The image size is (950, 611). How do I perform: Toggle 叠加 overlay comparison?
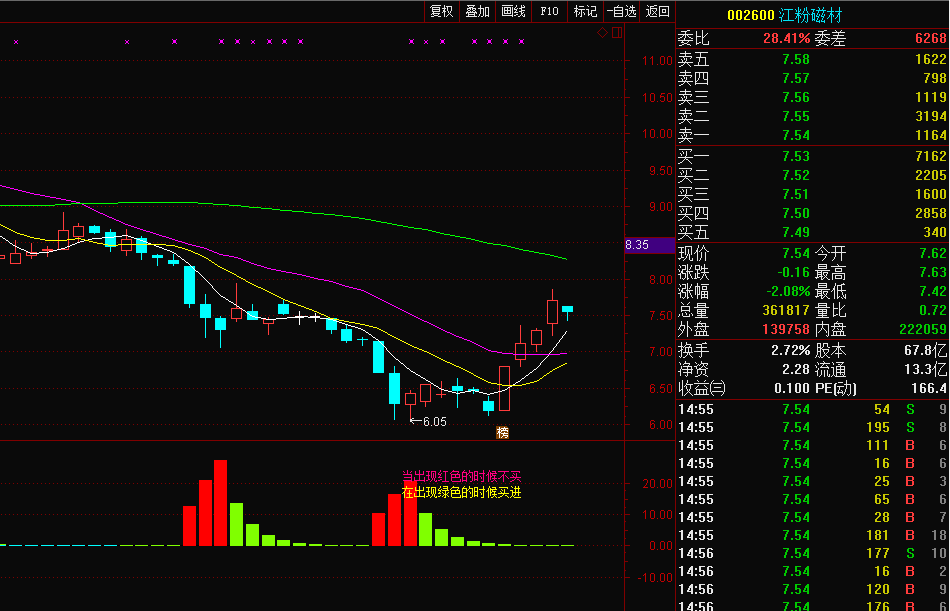tap(477, 11)
